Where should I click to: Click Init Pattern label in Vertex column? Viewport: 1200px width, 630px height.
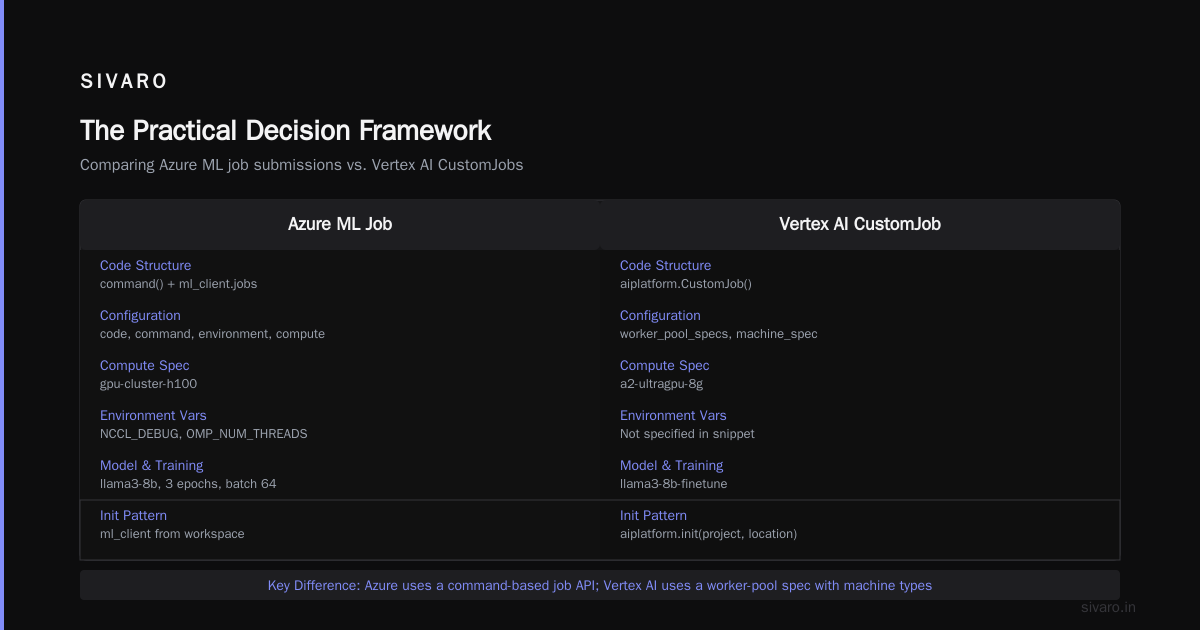coord(653,516)
